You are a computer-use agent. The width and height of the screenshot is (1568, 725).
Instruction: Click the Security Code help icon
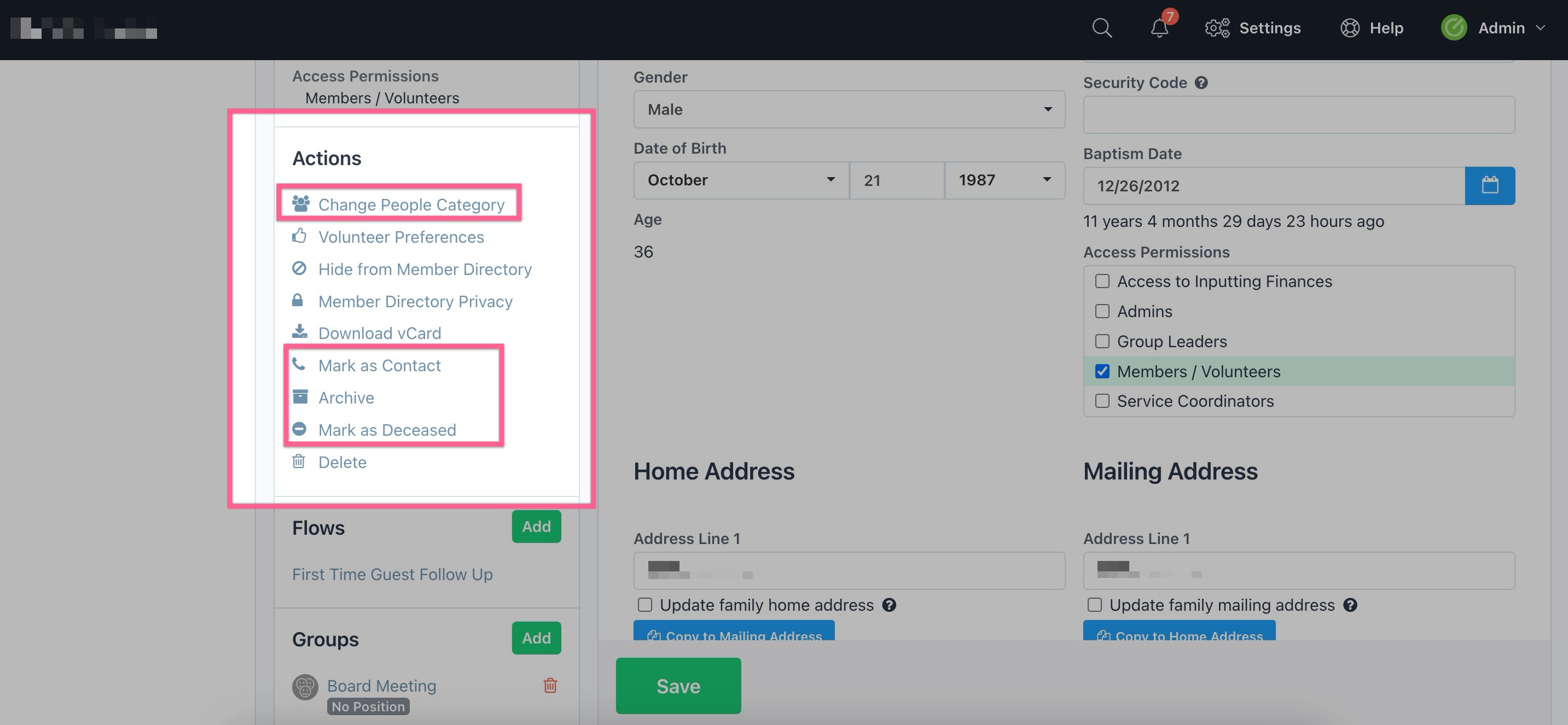click(1200, 83)
